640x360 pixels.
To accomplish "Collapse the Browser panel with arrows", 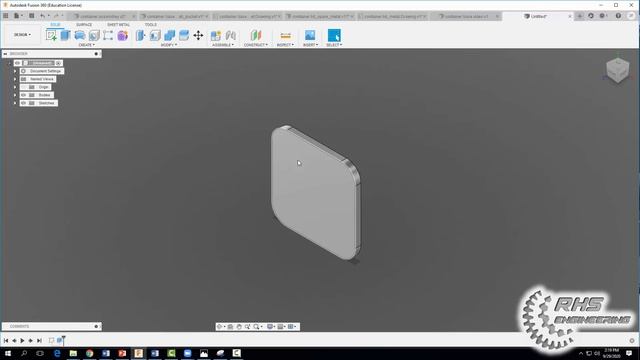I will [x=5, y=53].
